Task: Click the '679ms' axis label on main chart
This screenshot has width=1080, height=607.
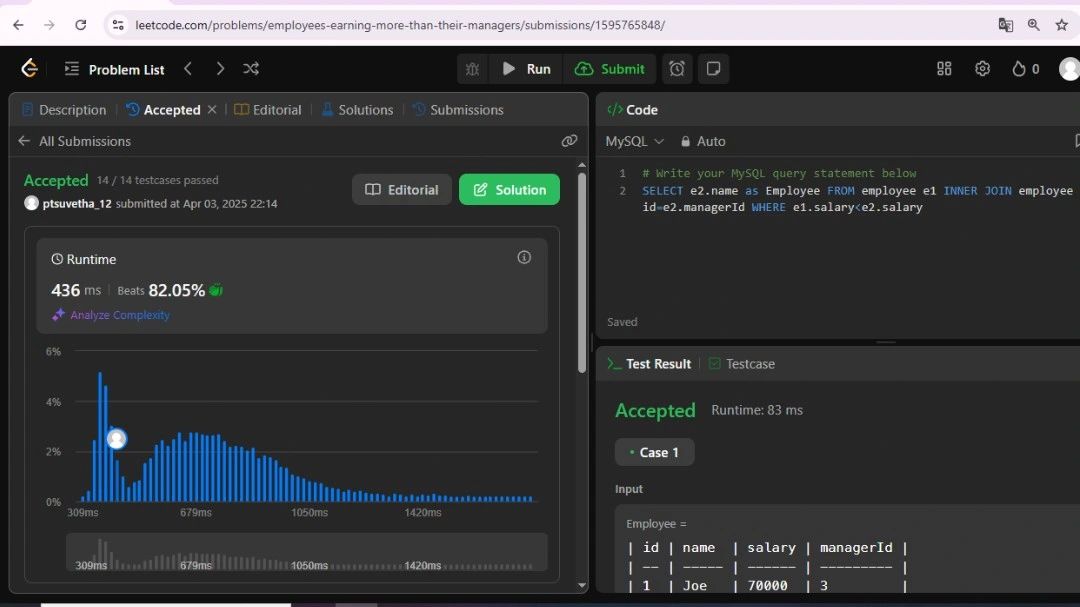Action: click(x=196, y=513)
